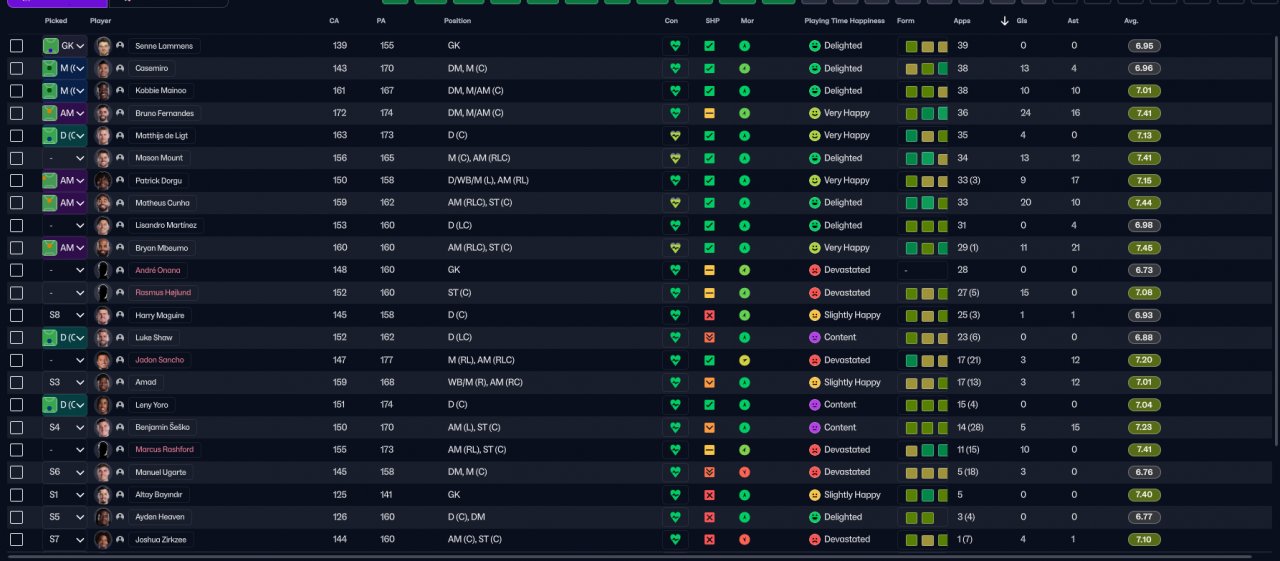Click Bryan Mbeumo's 7.45 rating pill
This screenshot has height=561, width=1280.
(1145, 248)
